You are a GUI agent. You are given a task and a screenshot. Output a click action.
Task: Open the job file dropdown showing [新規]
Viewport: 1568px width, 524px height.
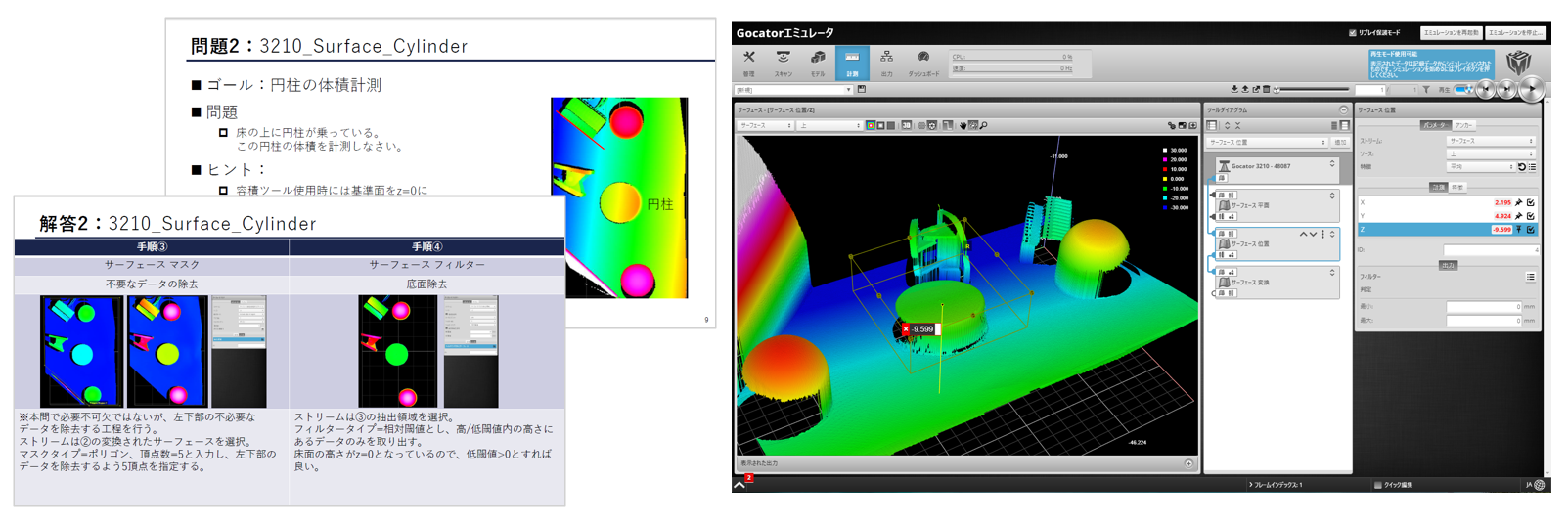tap(794, 90)
